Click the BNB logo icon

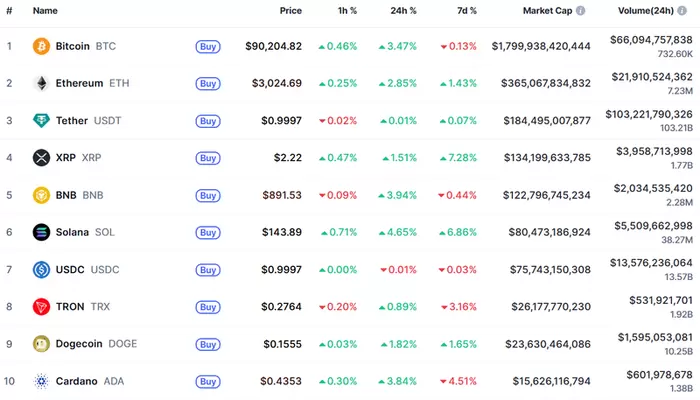click(41, 195)
